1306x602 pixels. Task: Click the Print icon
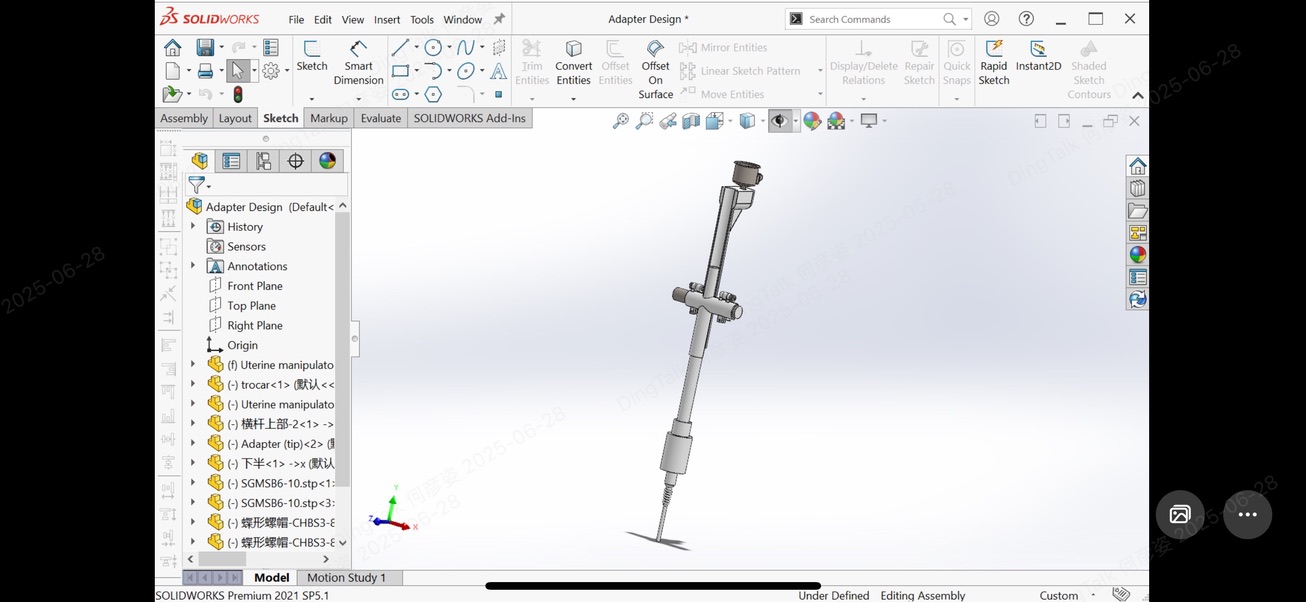205,71
